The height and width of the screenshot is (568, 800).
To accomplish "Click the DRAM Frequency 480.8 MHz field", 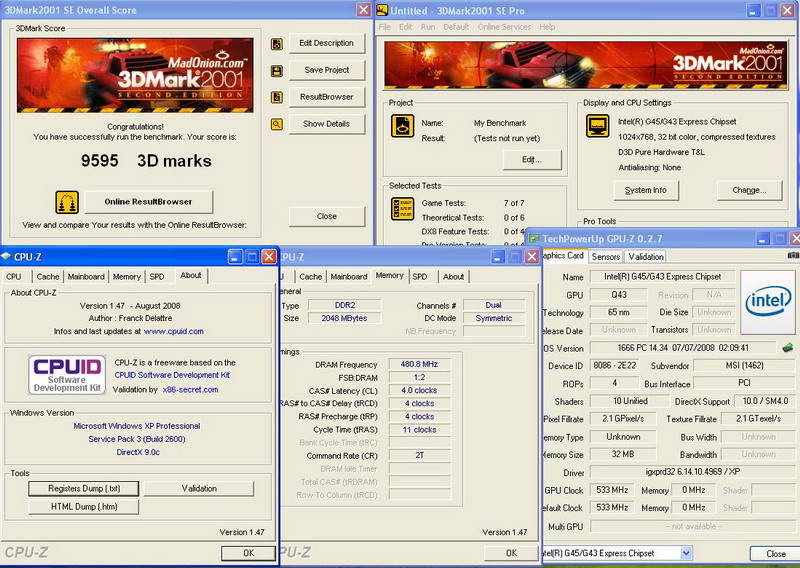I will pyautogui.click(x=419, y=364).
